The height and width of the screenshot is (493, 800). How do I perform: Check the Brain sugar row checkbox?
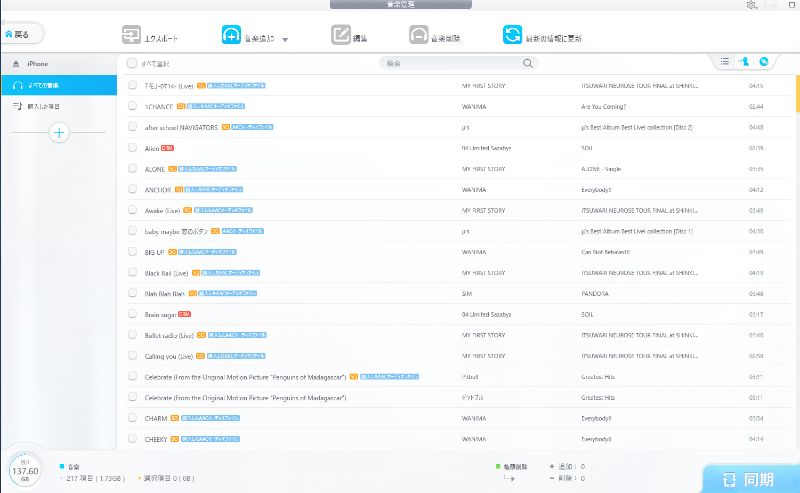pos(133,314)
